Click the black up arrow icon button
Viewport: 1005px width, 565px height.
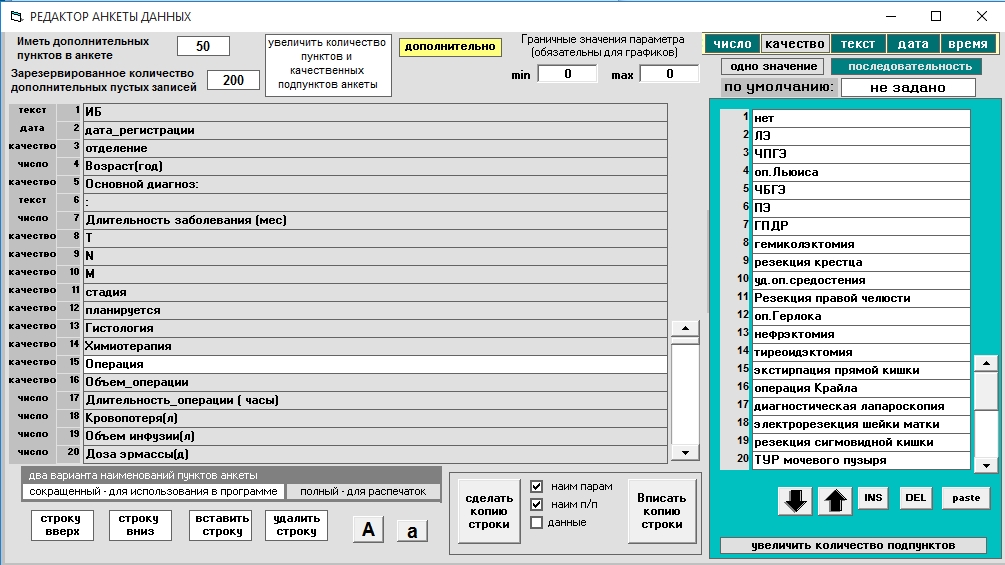[834, 499]
